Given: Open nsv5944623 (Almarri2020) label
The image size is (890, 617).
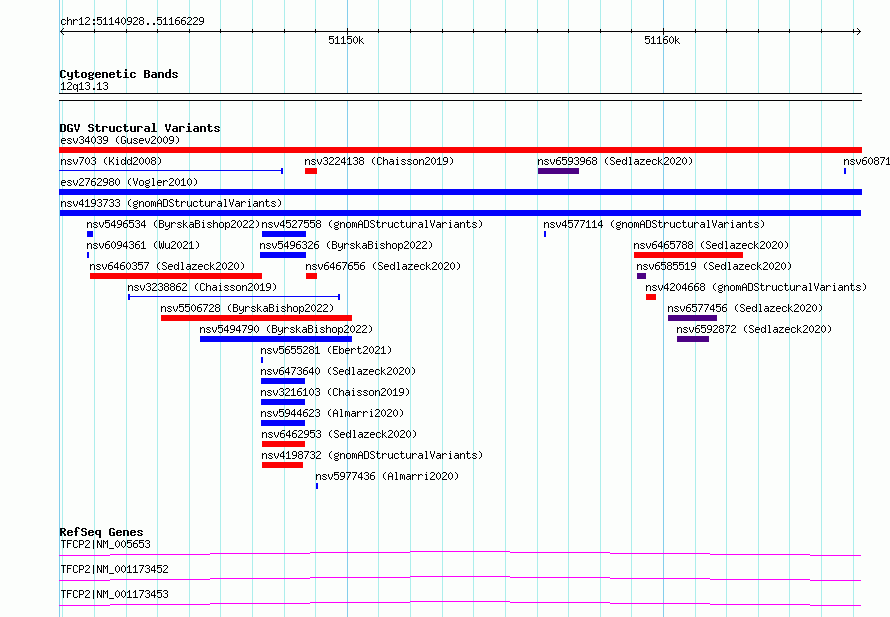Looking at the screenshot, I should [332, 413].
